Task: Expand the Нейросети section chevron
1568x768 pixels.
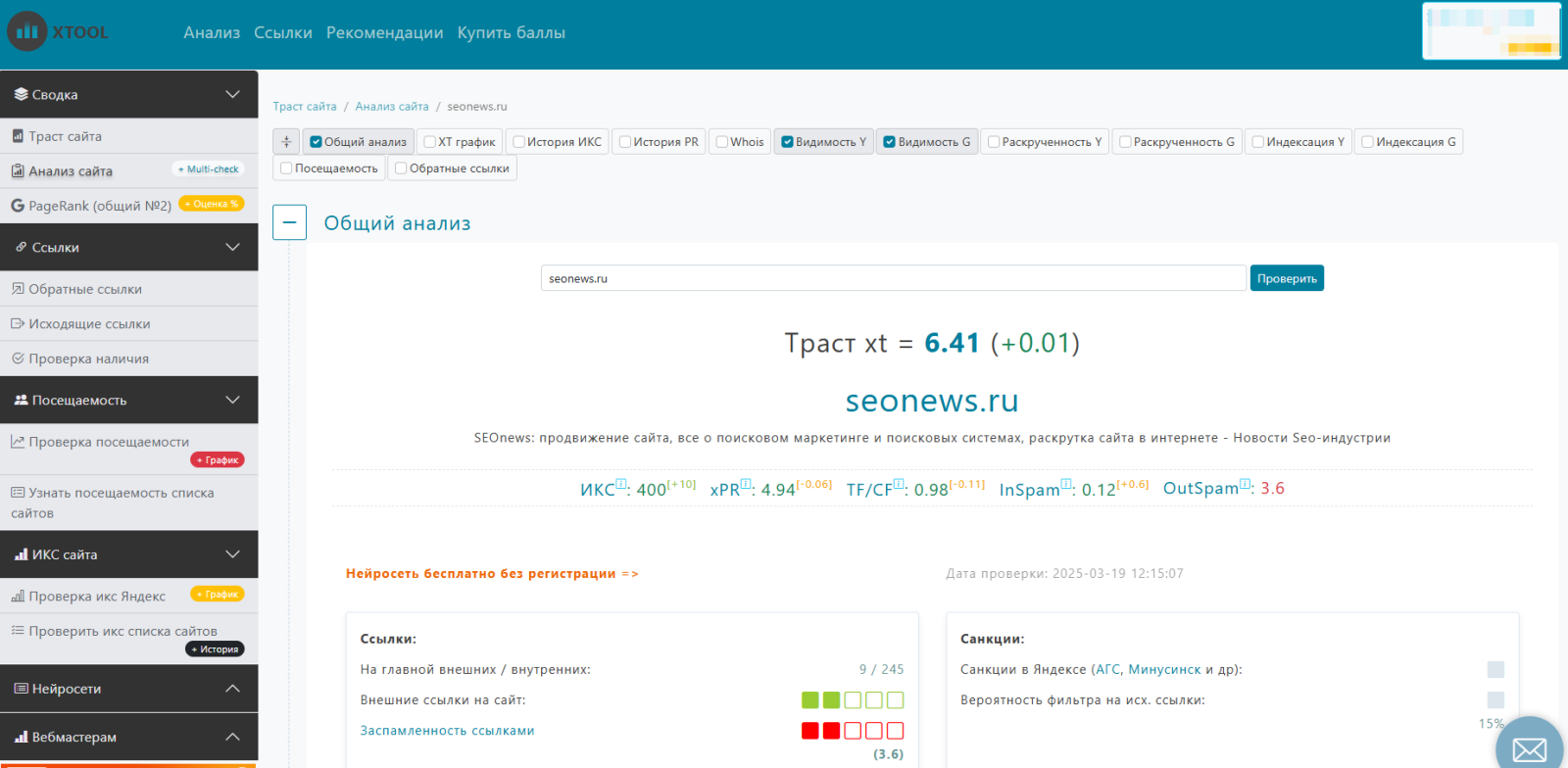Action: point(232,689)
